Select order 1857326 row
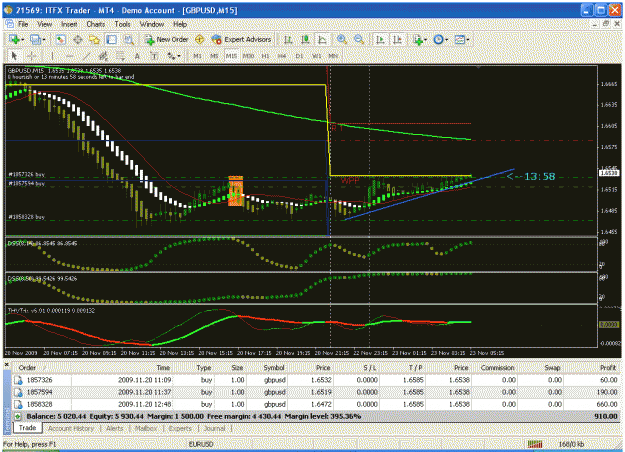This screenshot has height=452, width=625. pos(316,380)
